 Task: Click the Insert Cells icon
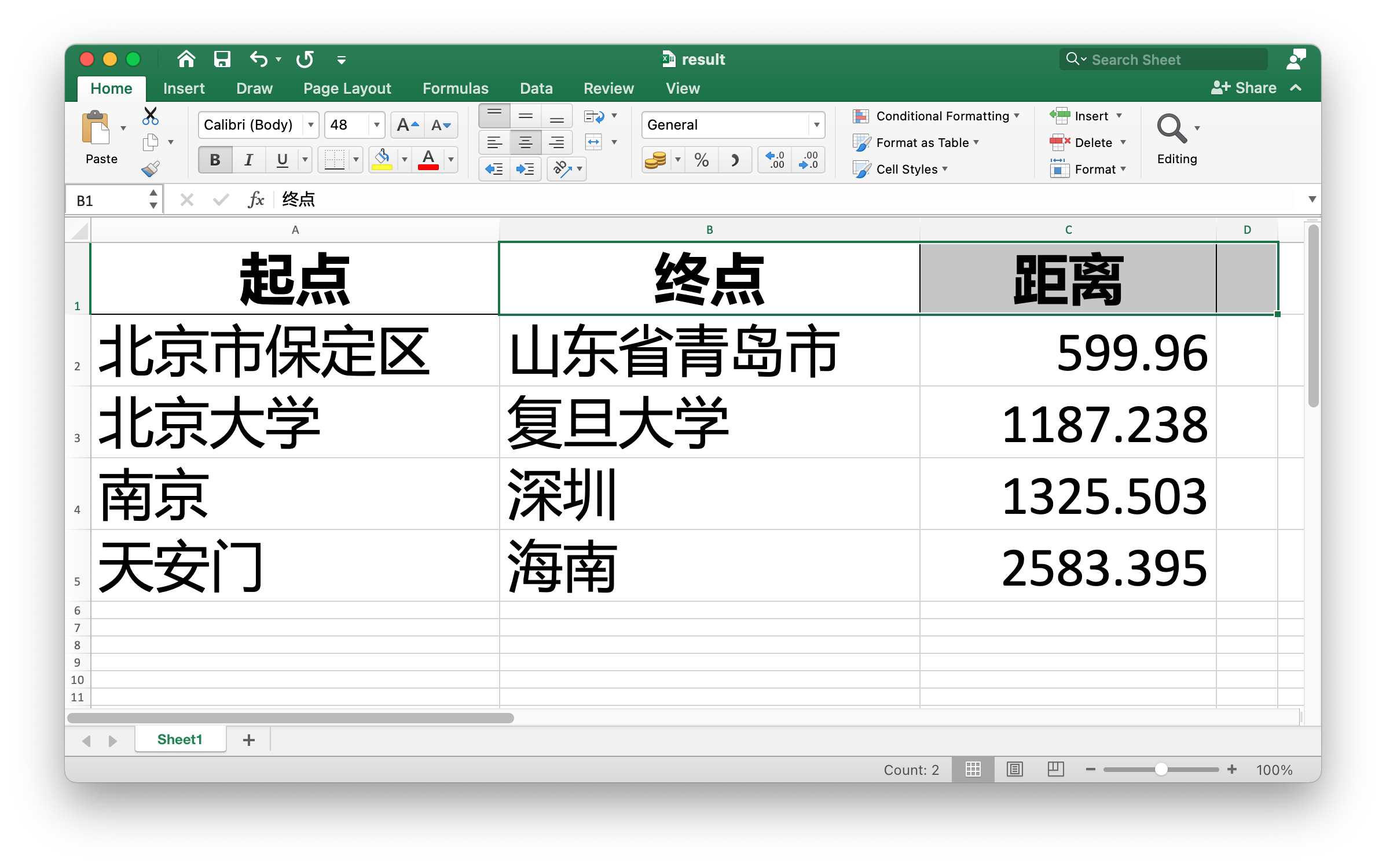1060,116
